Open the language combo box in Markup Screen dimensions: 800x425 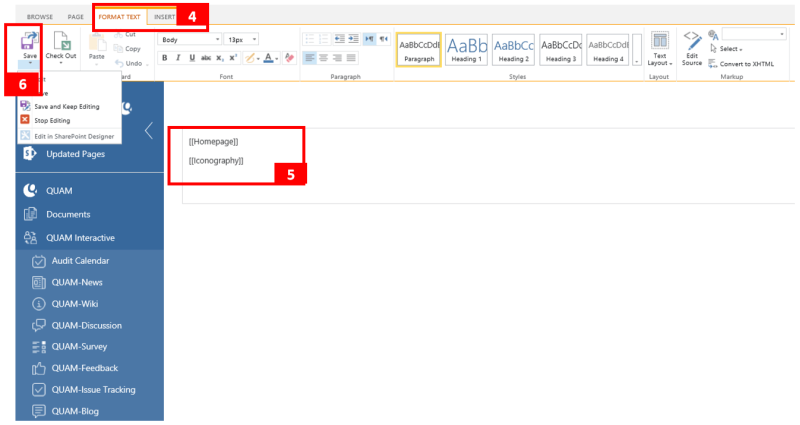754,34
